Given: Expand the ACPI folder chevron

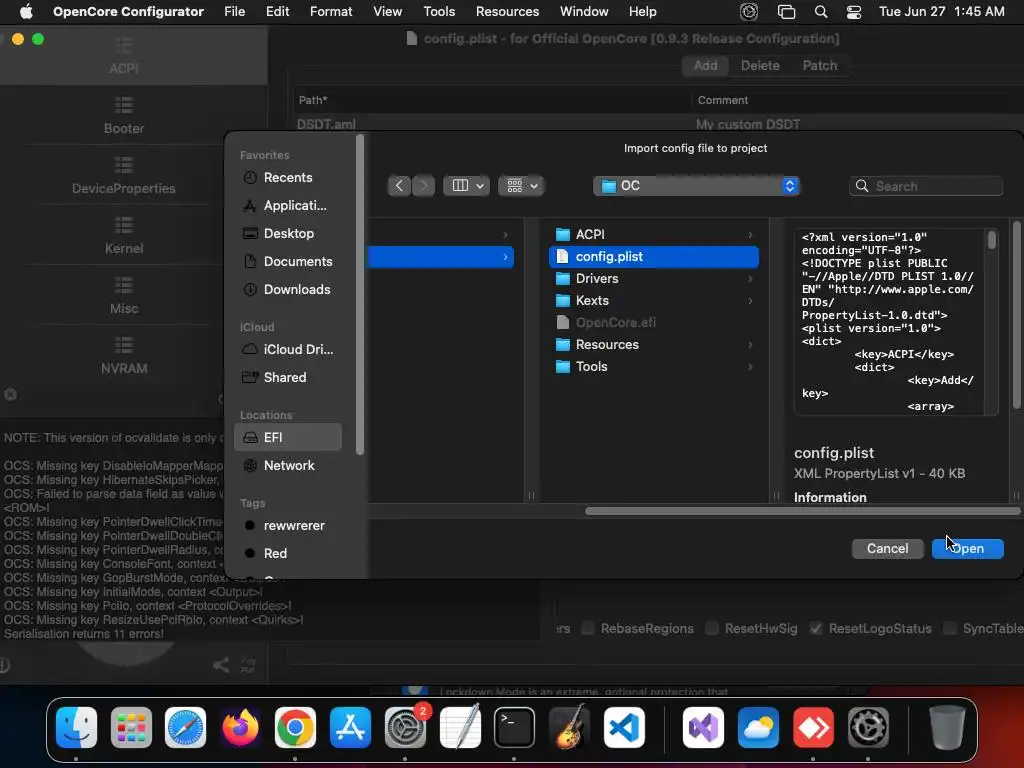Looking at the screenshot, I should (x=750, y=234).
